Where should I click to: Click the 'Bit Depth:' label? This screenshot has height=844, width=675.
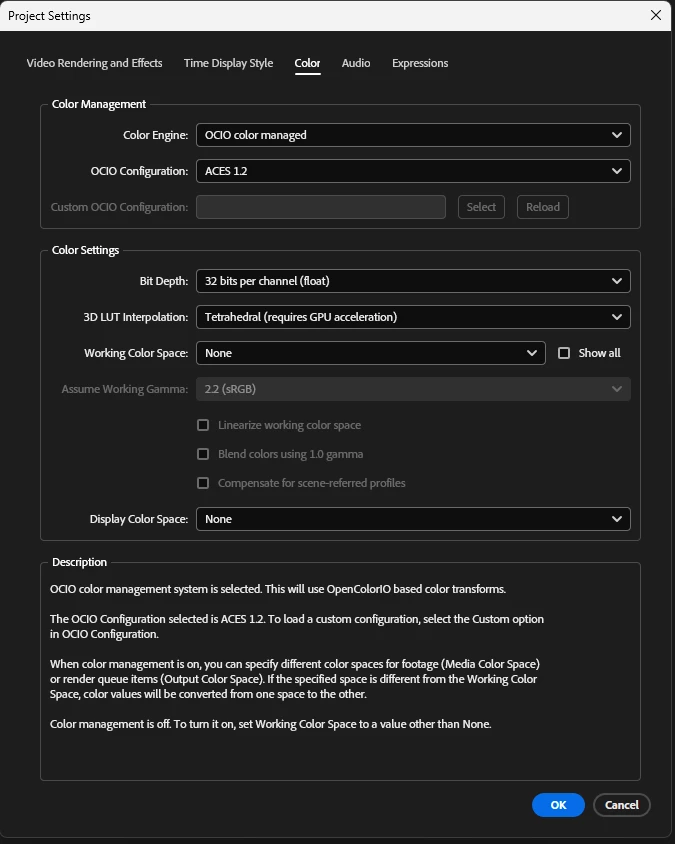point(164,281)
